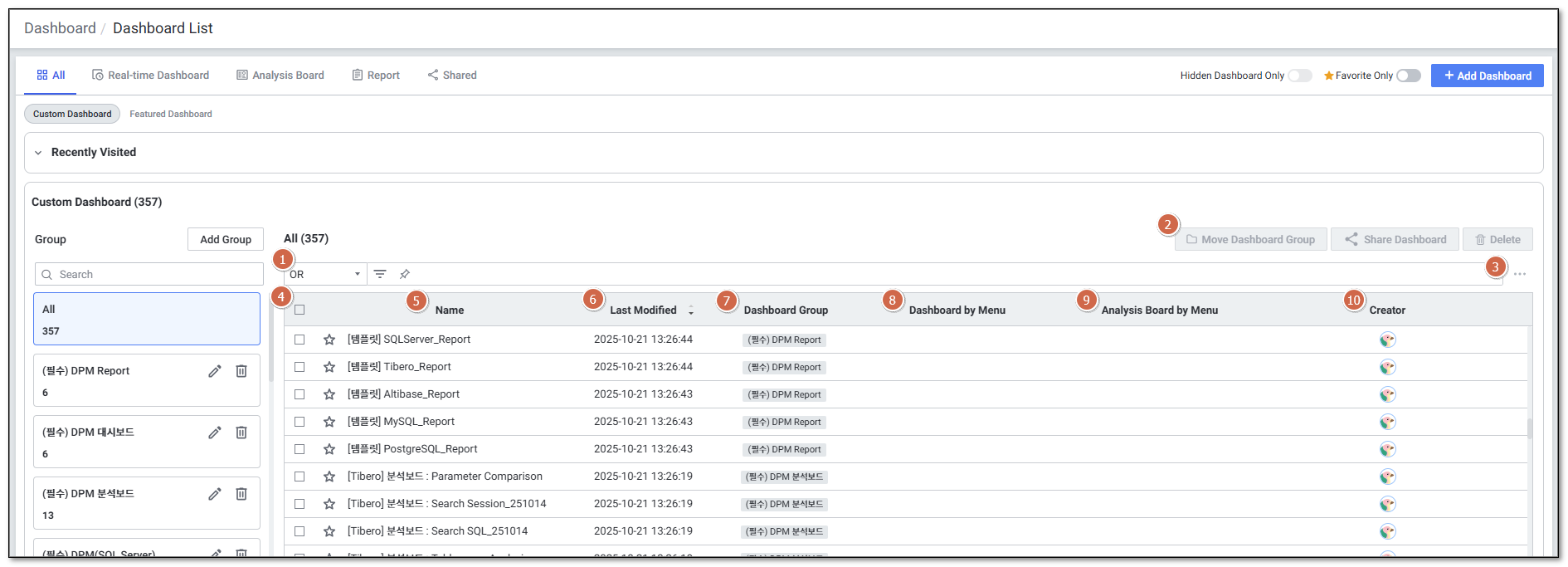Collapse the Recently Visited section
Viewport: 1568px width, 567px height.
click(x=38, y=153)
